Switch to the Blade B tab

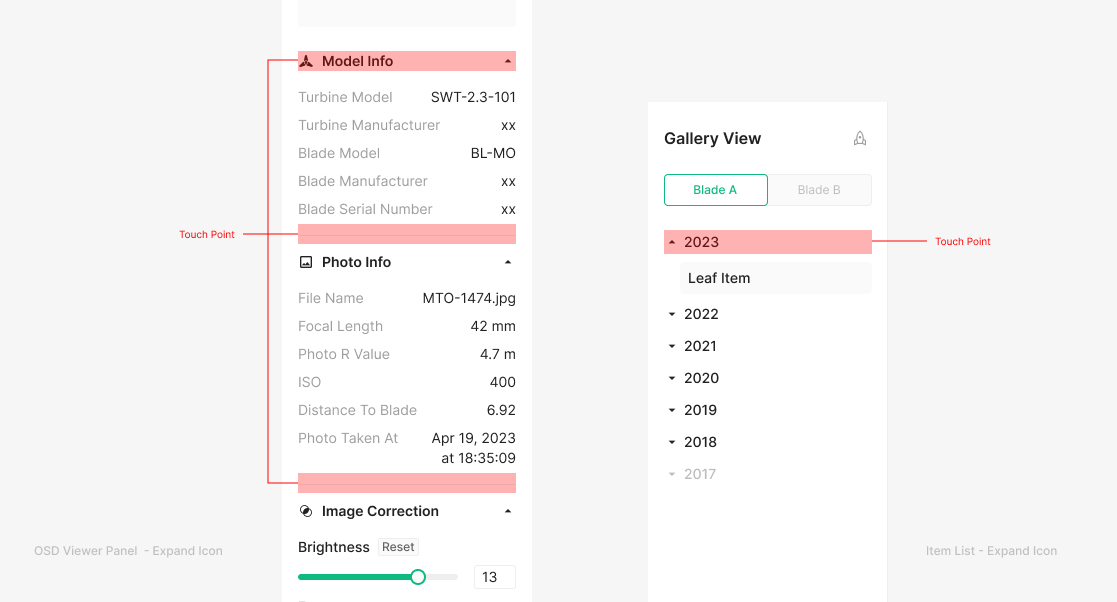819,190
